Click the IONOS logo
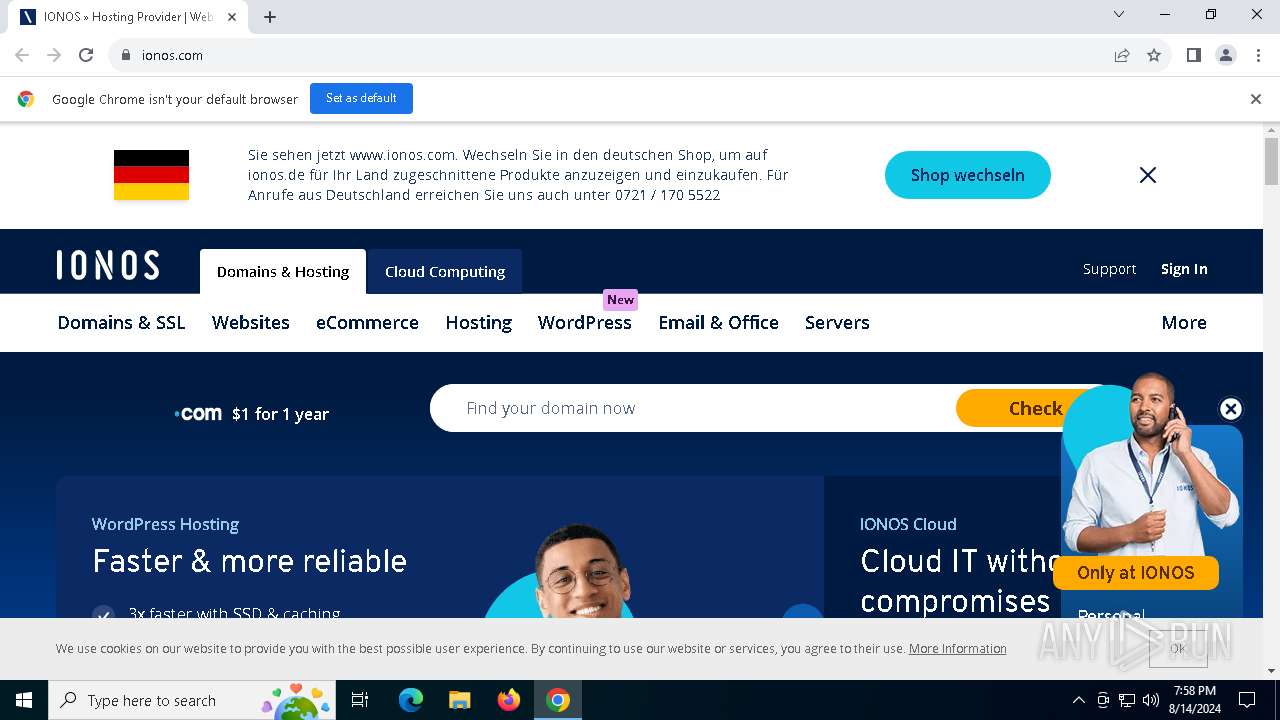The width and height of the screenshot is (1280, 720). click(108, 265)
